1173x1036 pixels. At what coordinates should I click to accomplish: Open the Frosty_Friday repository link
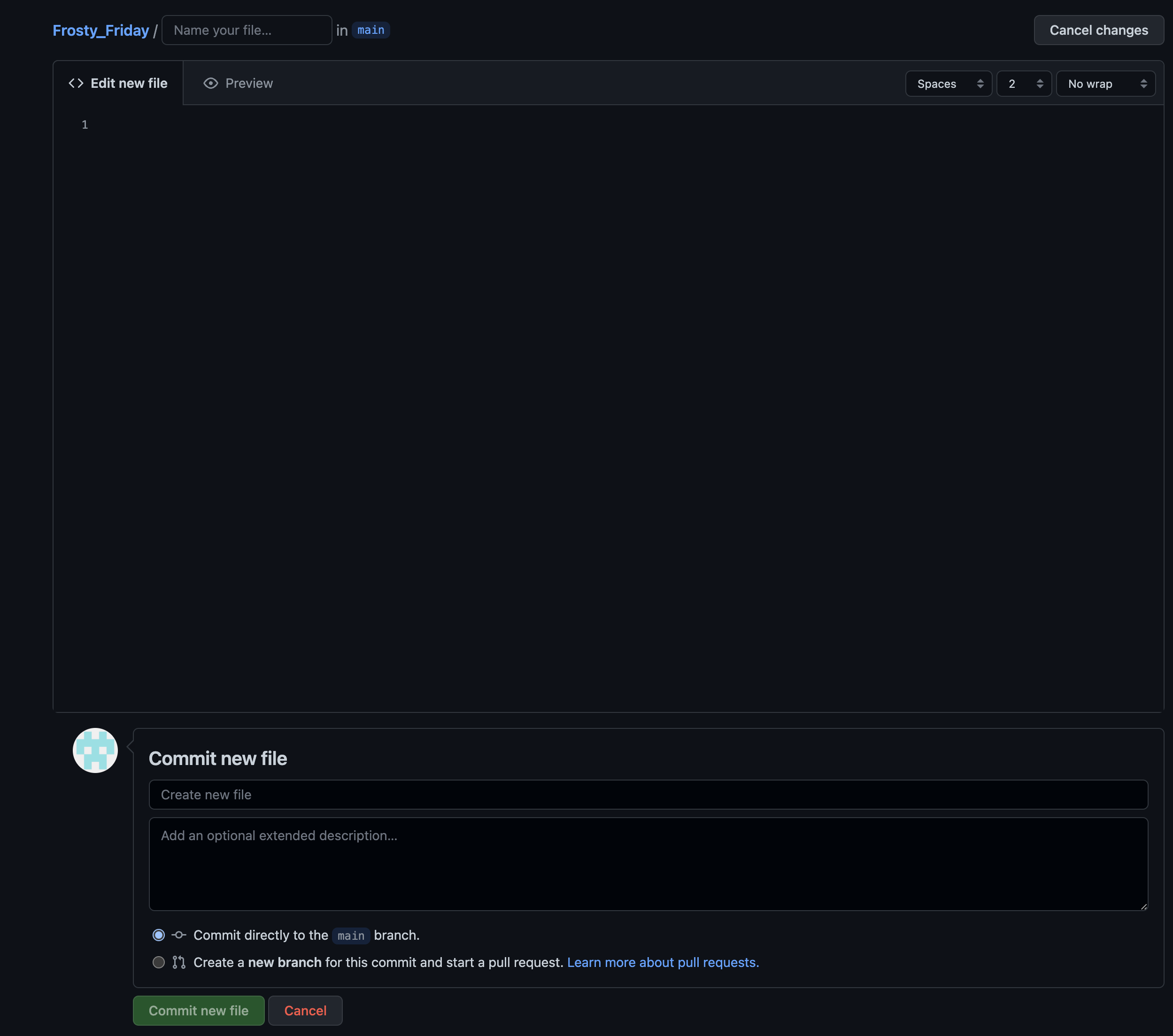pyautogui.click(x=101, y=31)
